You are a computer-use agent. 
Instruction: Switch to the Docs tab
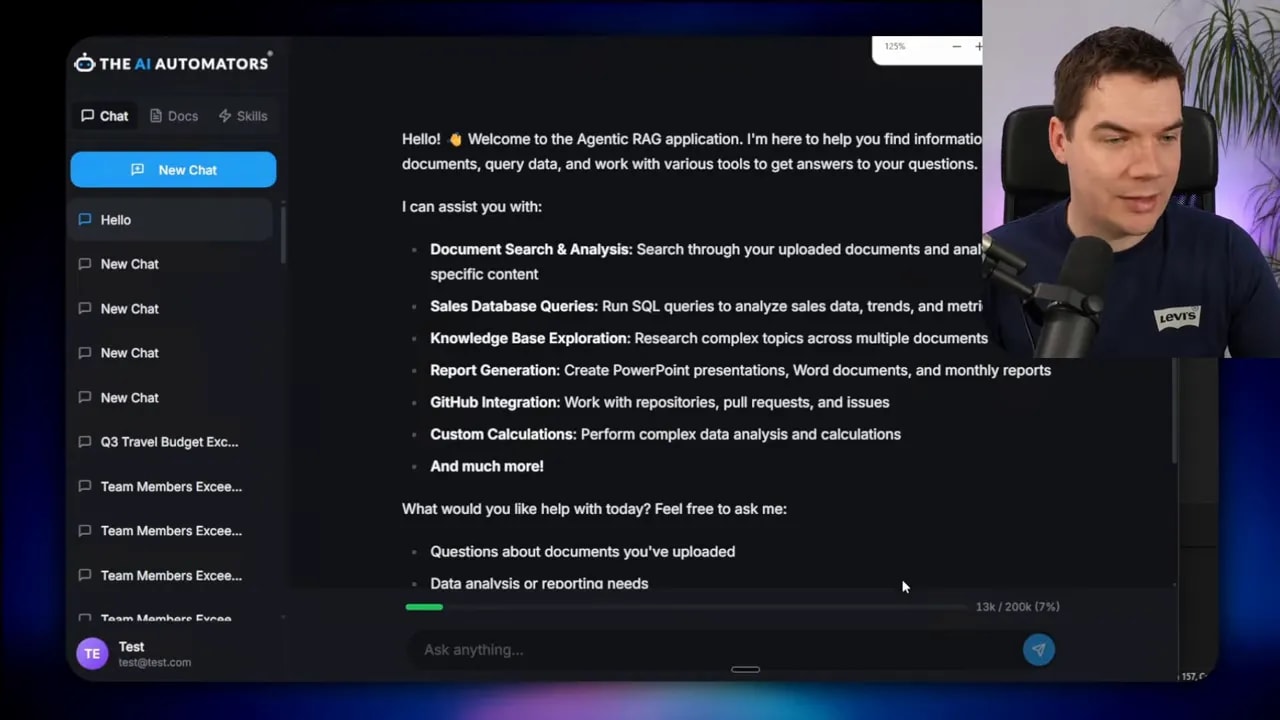[173, 115]
